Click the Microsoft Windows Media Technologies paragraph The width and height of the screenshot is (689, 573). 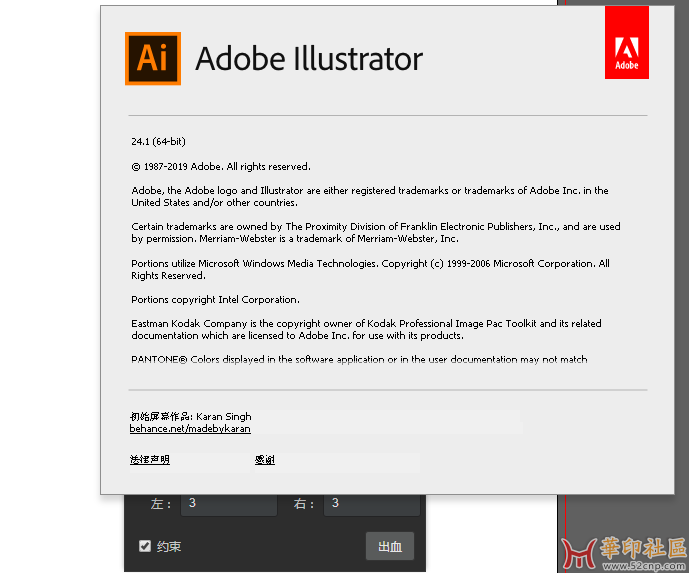[370, 269]
